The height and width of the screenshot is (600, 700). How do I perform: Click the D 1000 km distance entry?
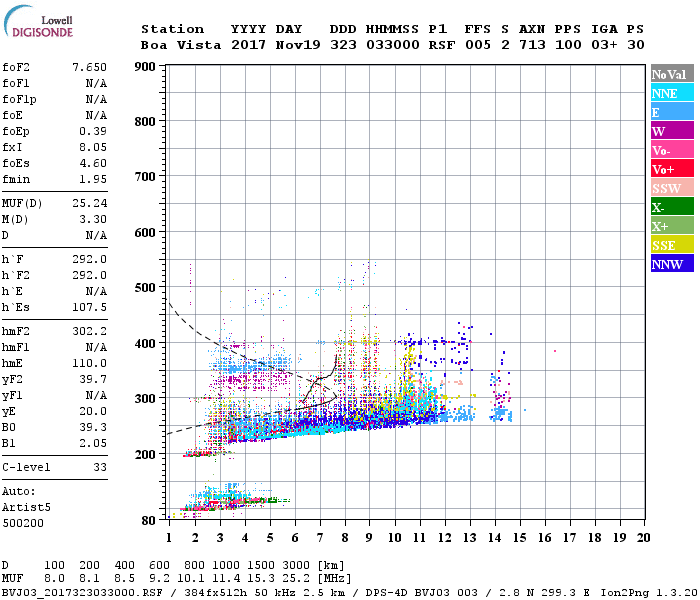point(226,566)
